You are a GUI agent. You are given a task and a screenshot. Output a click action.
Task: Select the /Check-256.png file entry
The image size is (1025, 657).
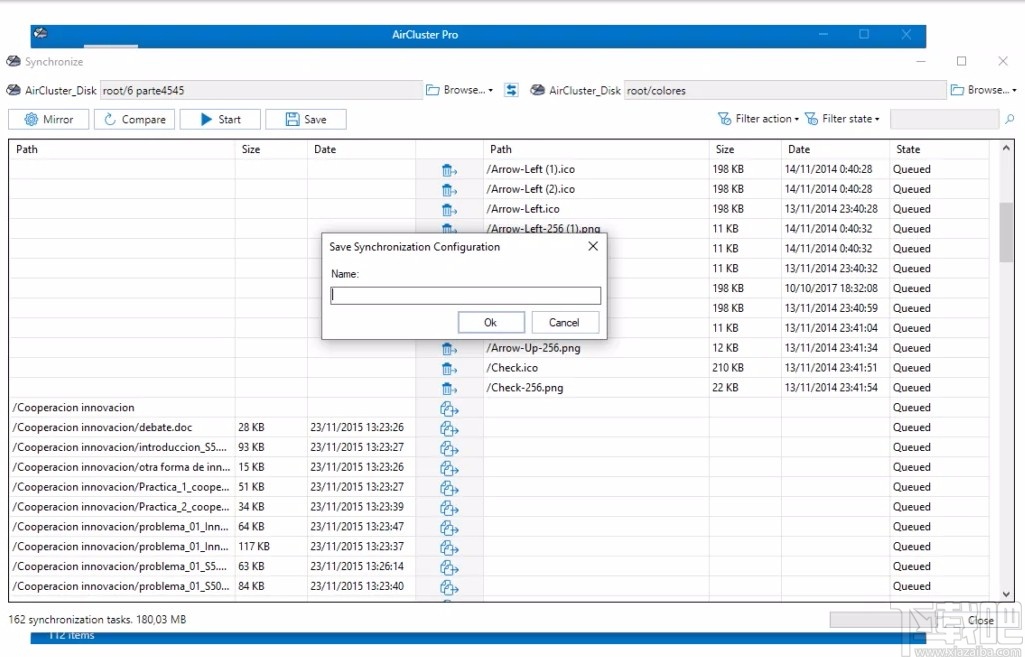524,388
